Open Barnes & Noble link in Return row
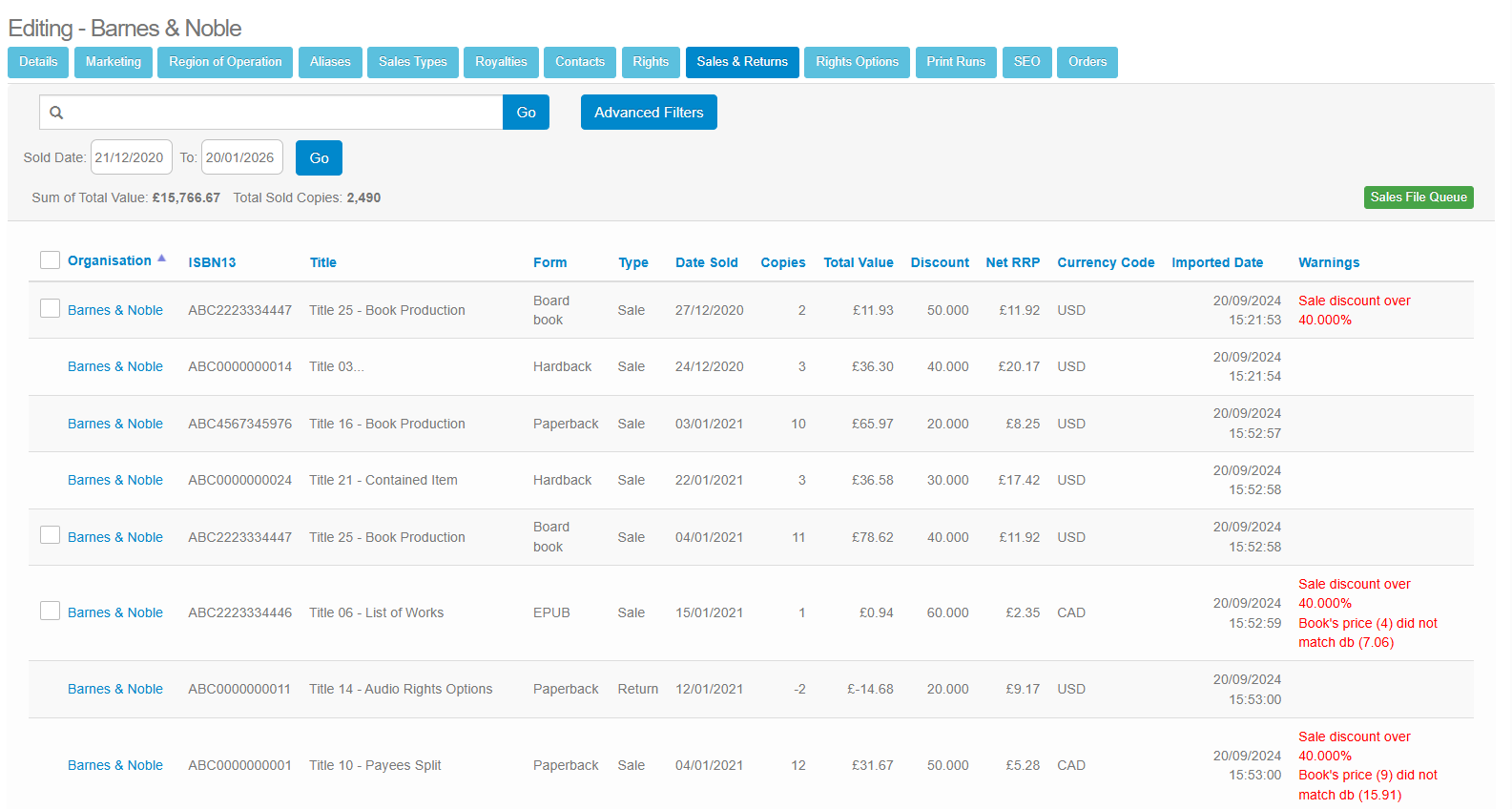 click(x=115, y=689)
